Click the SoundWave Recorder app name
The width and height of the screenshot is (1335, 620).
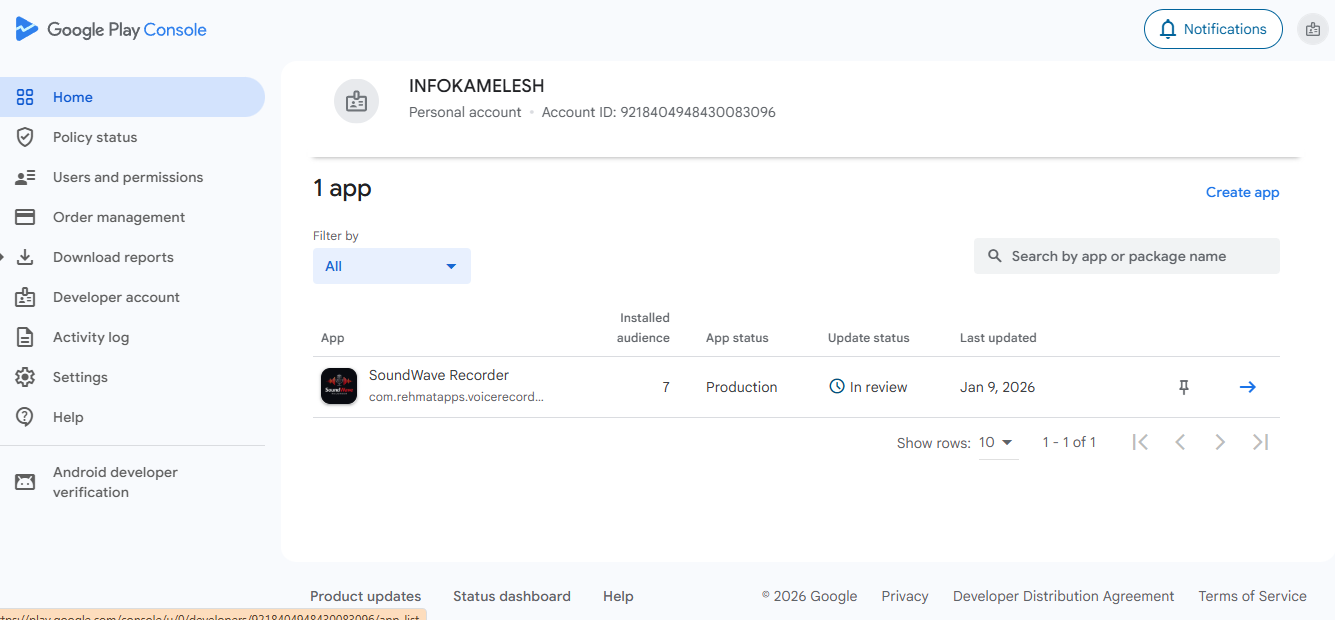click(x=439, y=376)
